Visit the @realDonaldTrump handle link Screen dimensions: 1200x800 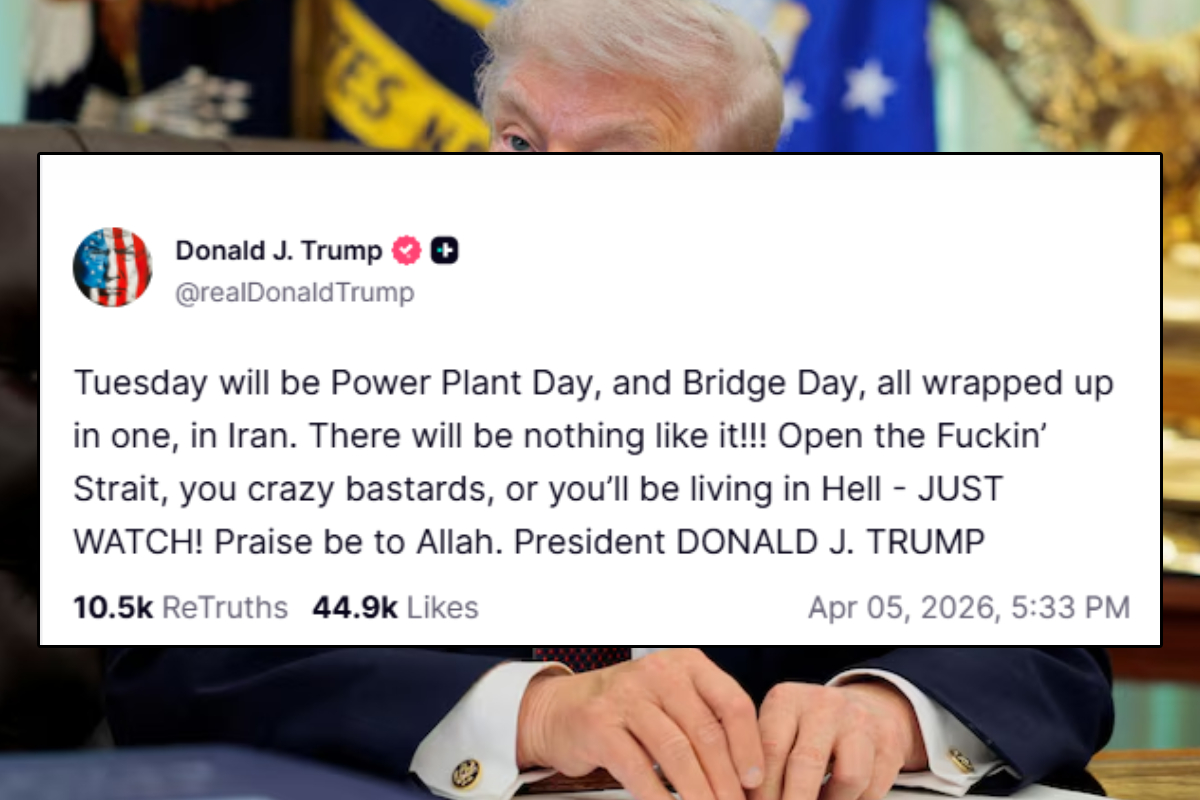tap(294, 293)
